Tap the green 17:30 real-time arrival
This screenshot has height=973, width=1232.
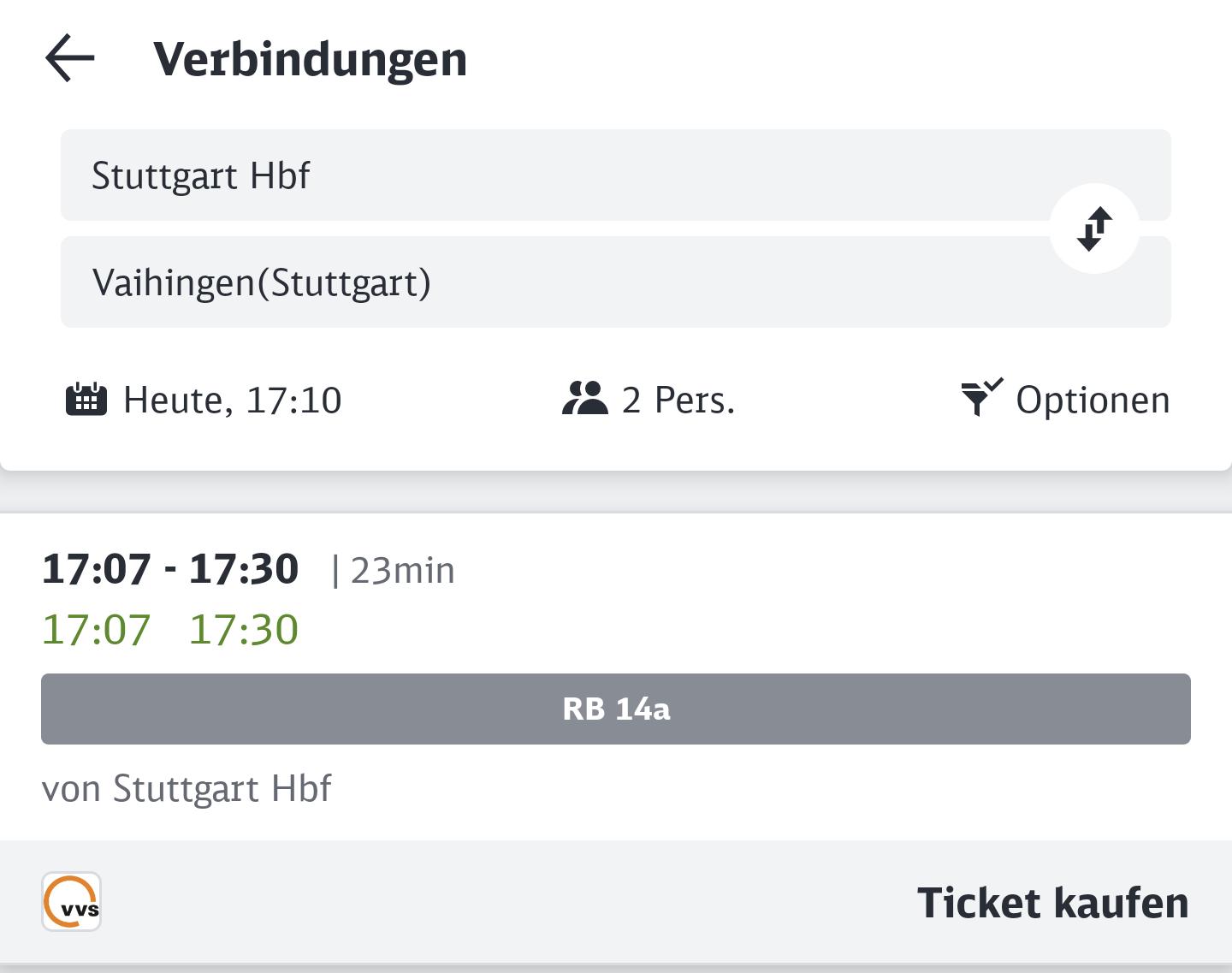click(244, 630)
